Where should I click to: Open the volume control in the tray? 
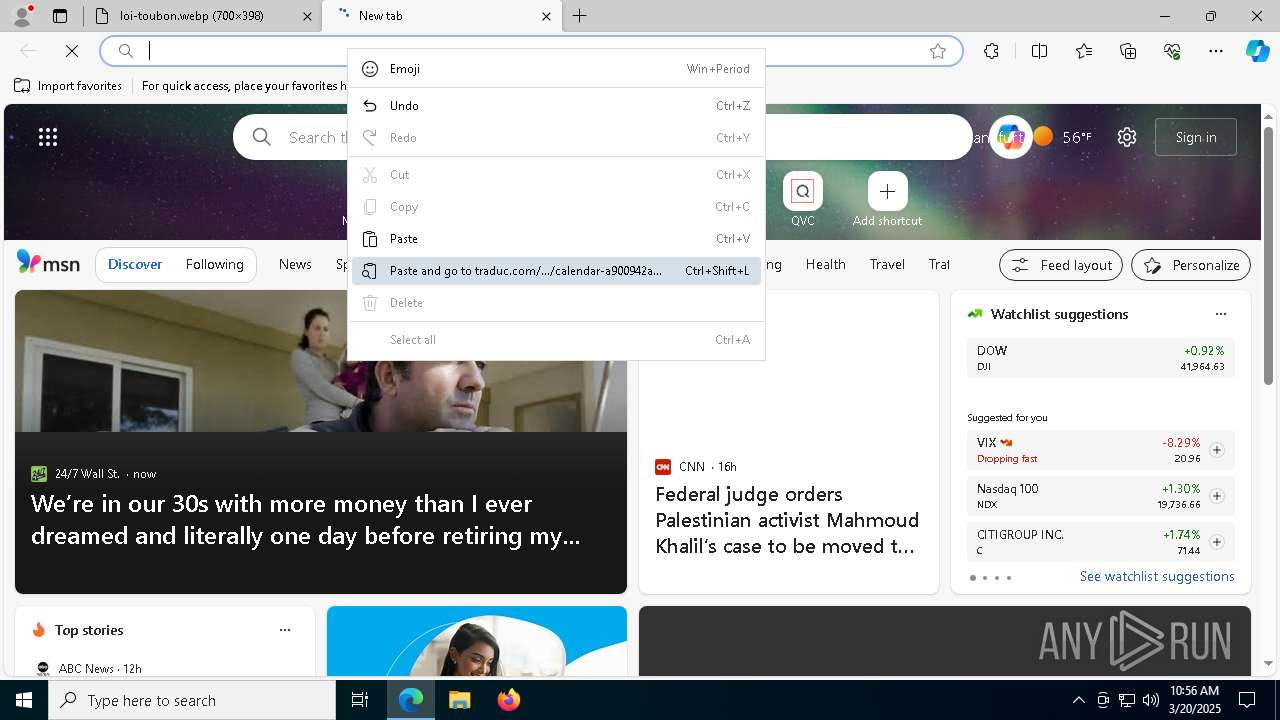pos(1151,700)
